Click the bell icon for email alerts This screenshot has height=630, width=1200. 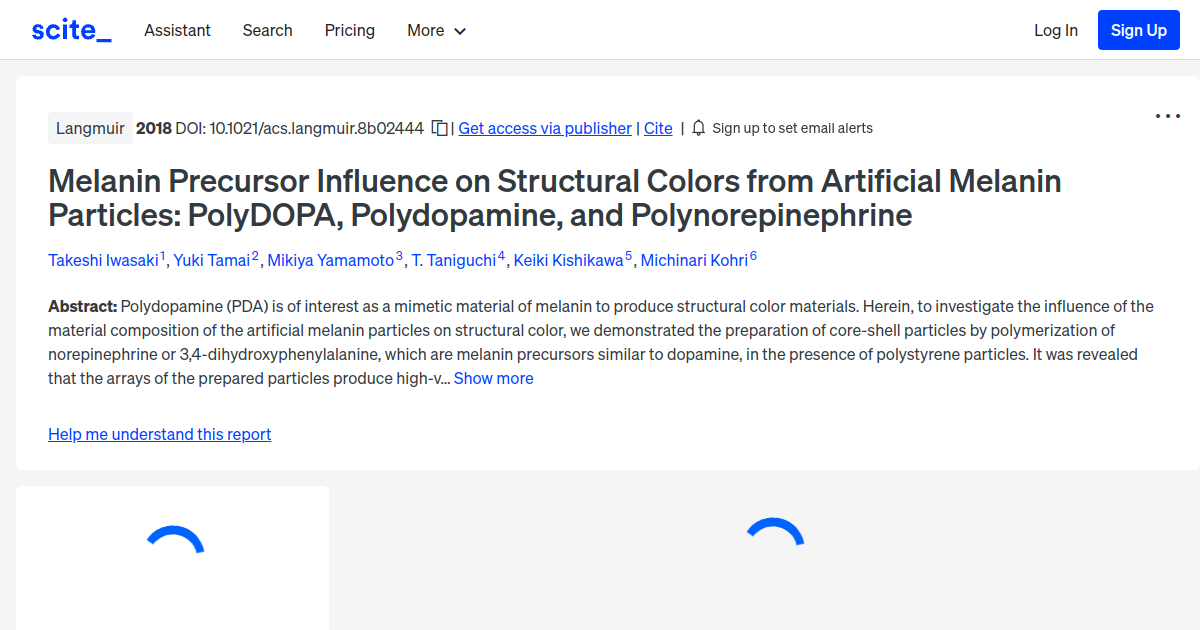(698, 128)
